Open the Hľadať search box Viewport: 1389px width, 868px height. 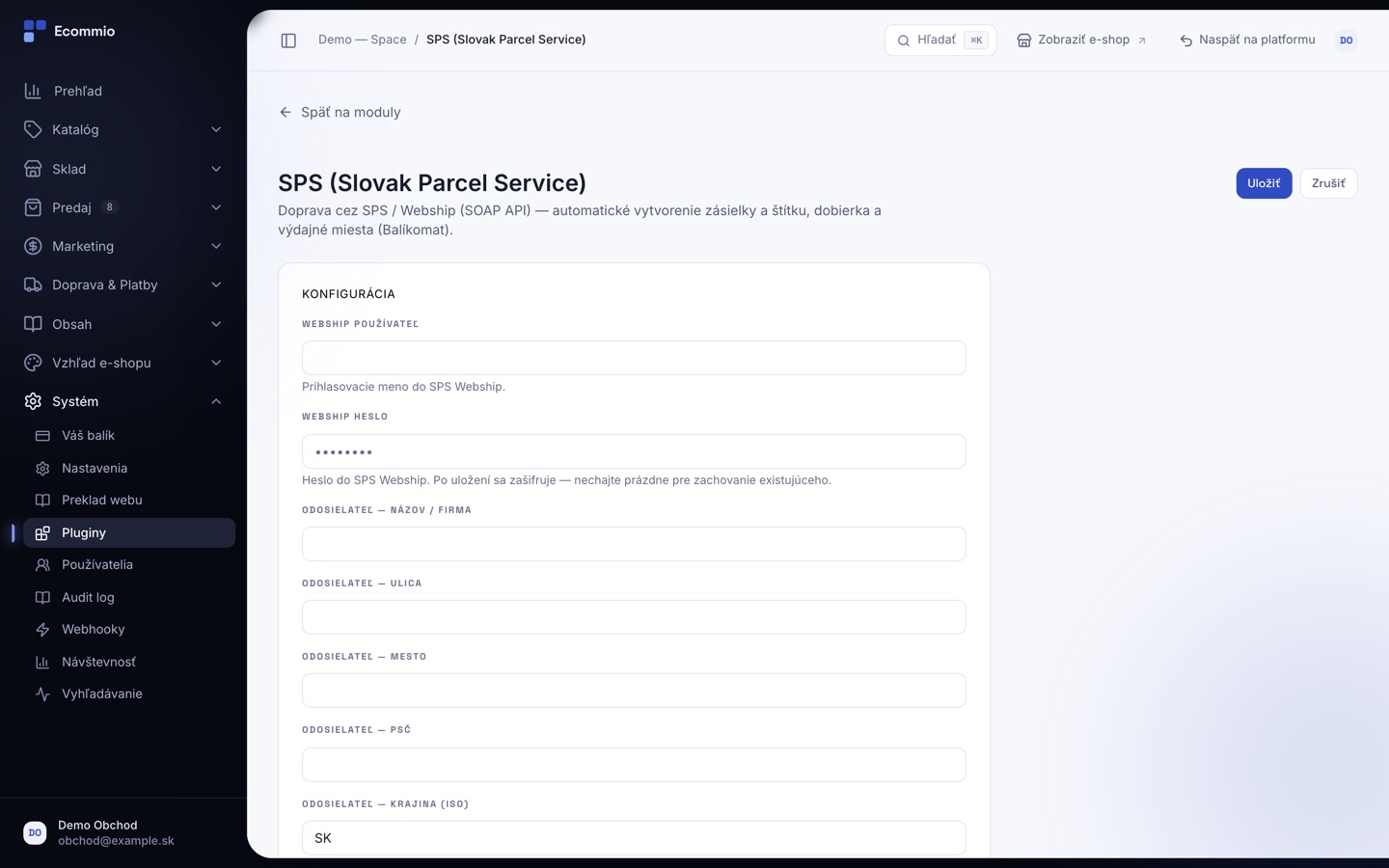(940, 41)
